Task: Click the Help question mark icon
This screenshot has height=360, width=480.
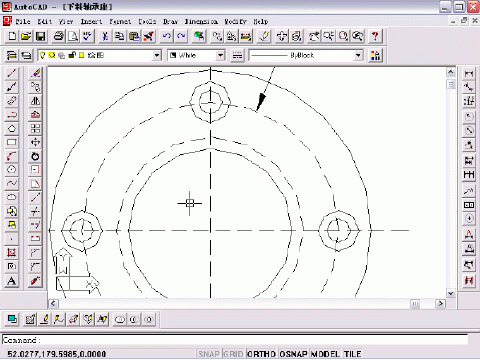Action: click(375, 36)
